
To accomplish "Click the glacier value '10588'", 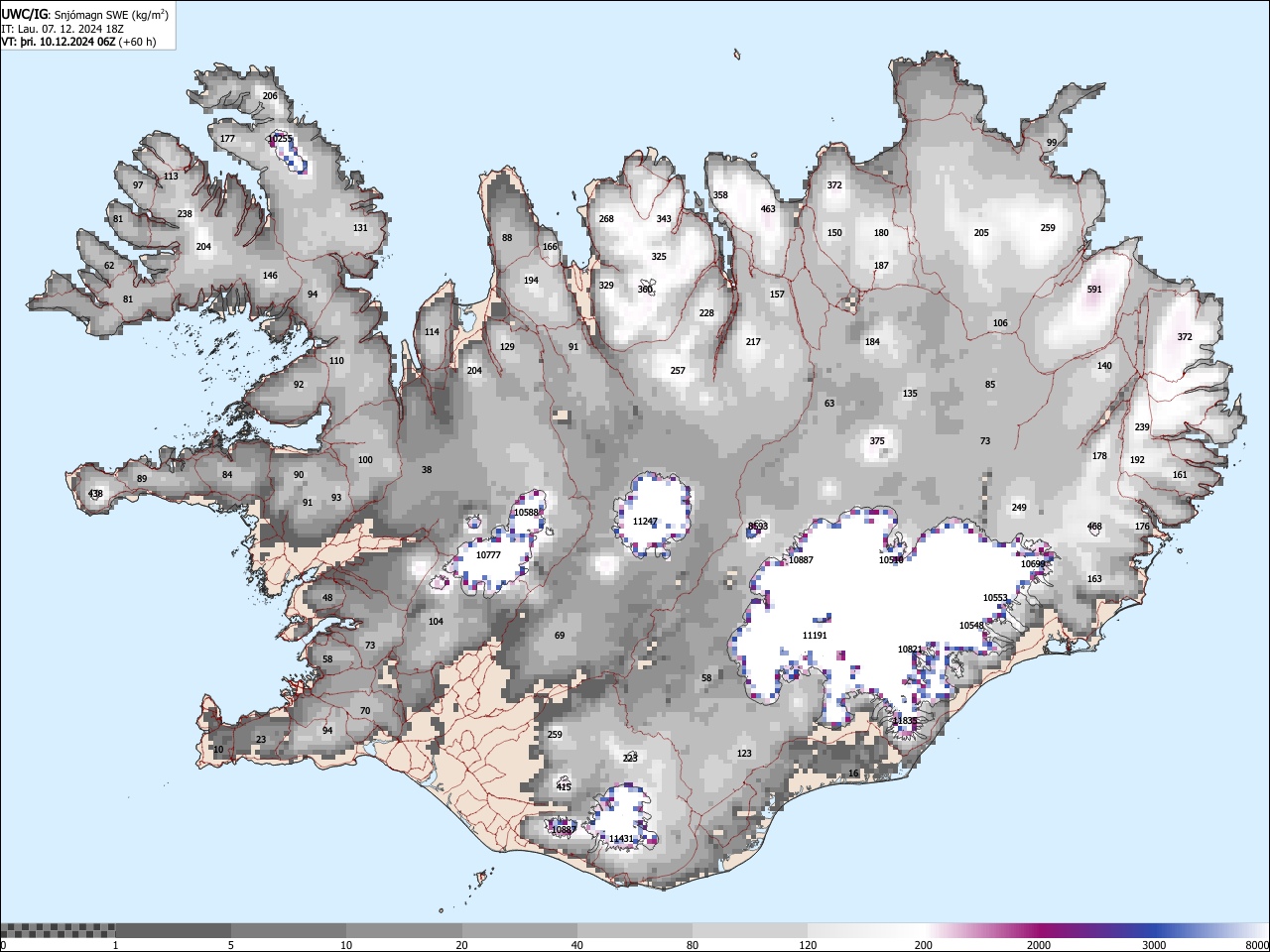I will click(x=526, y=513).
